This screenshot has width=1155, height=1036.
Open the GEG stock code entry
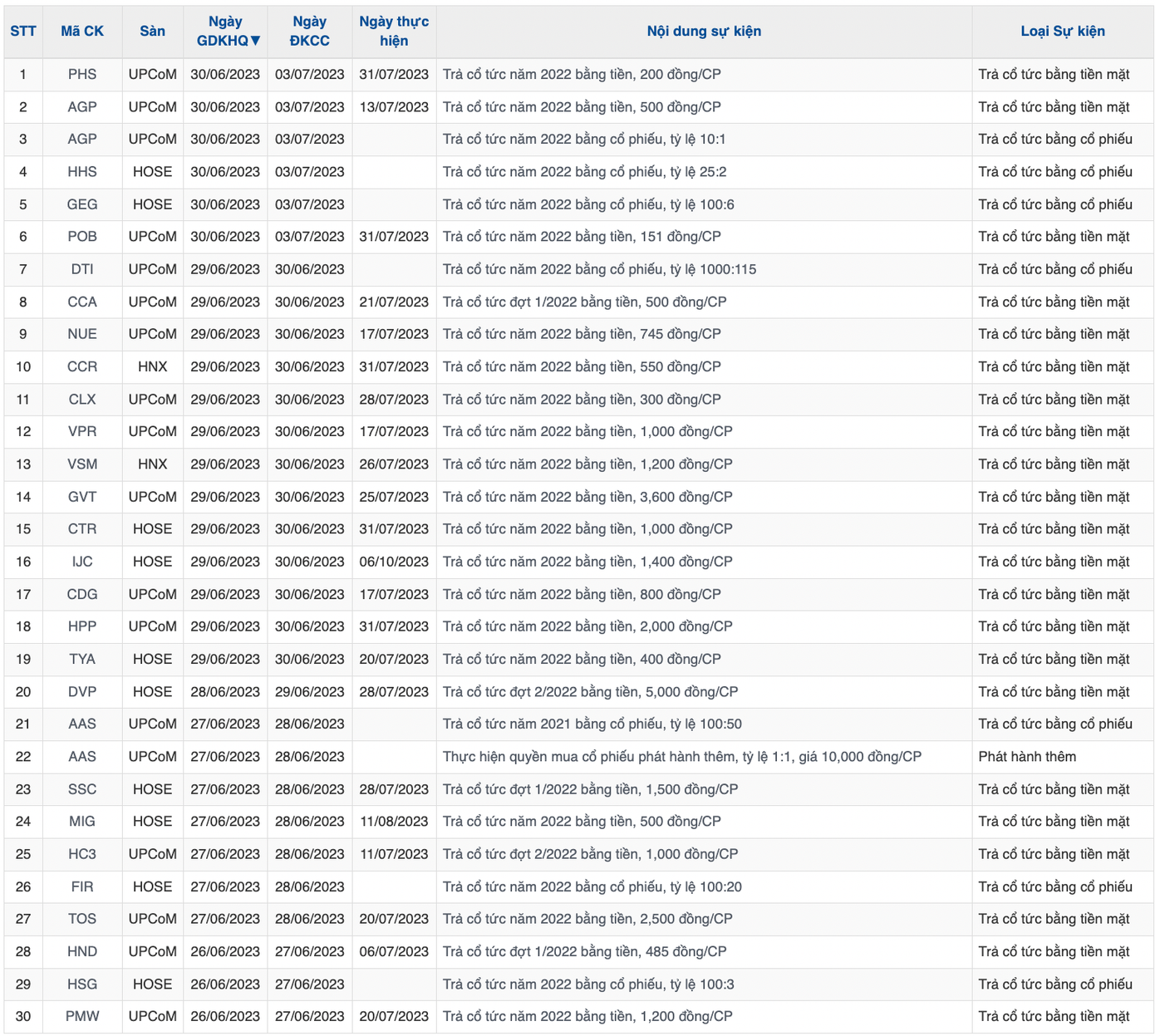pyautogui.click(x=82, y=204)
